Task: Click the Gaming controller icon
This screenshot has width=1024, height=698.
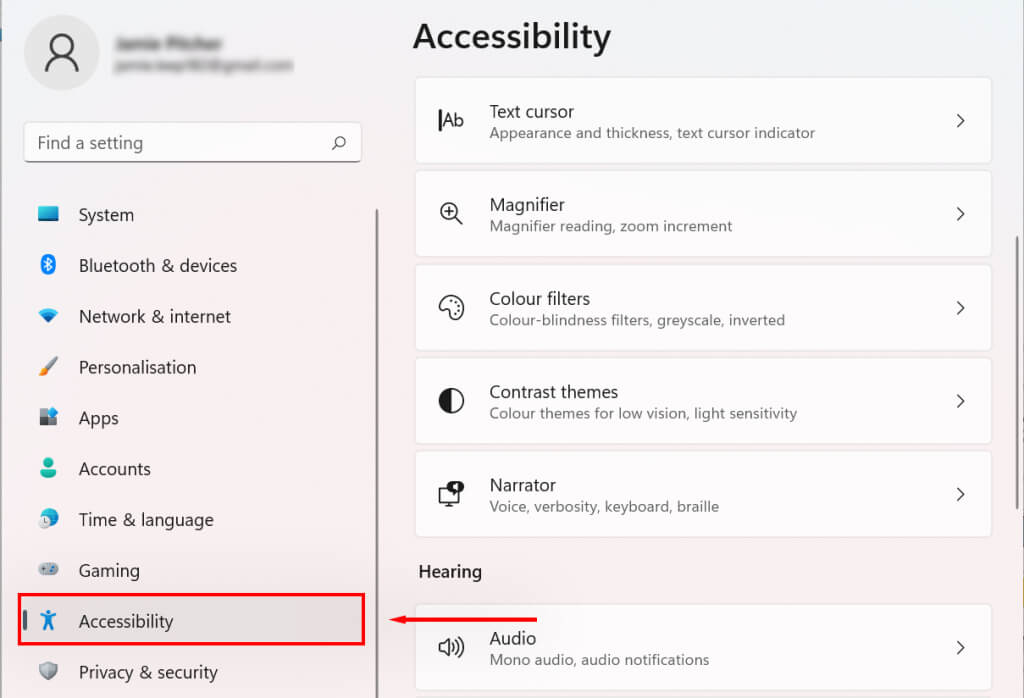Action: point(48,570)
